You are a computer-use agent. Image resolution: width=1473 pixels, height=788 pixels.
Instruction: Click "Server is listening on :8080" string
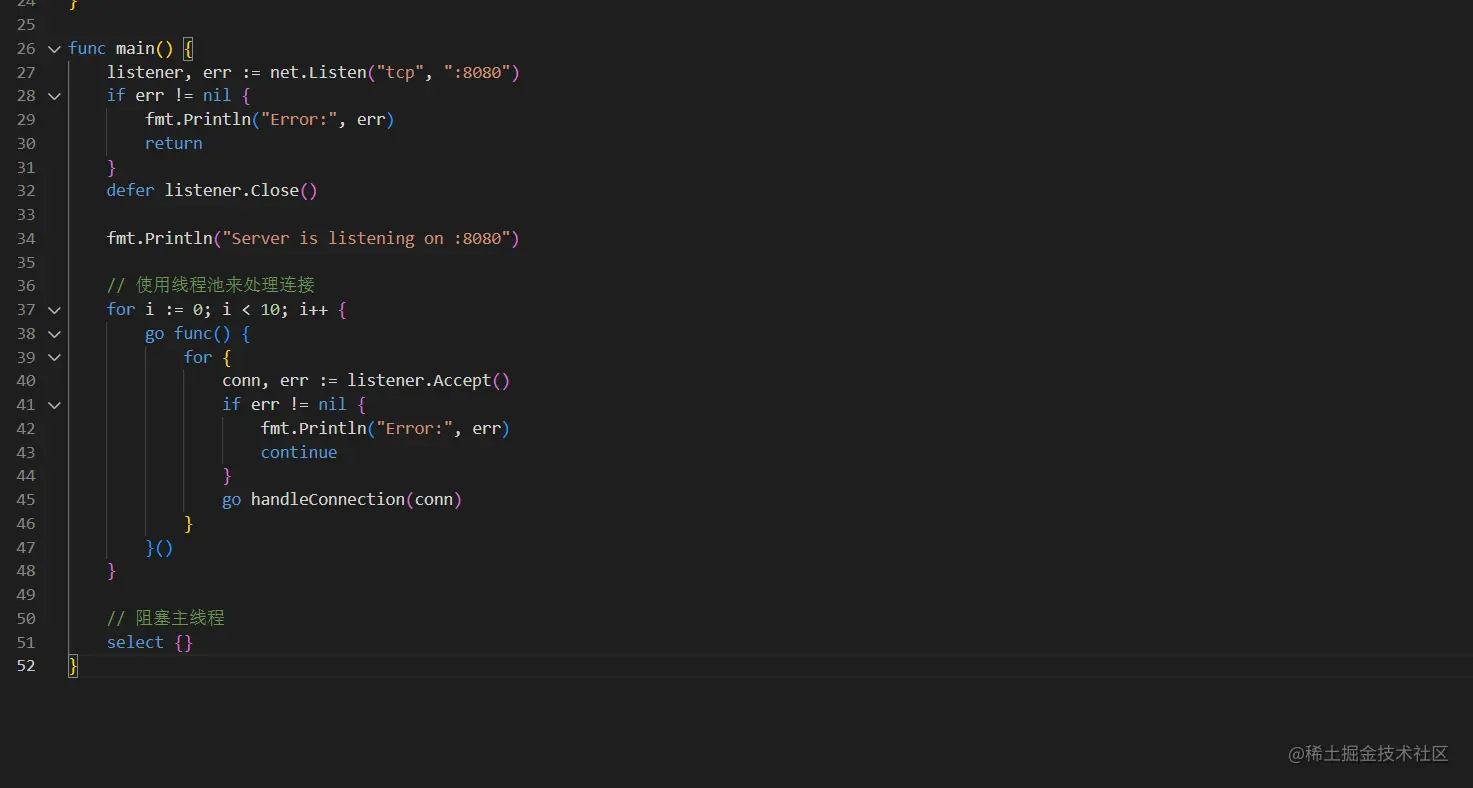367,238
